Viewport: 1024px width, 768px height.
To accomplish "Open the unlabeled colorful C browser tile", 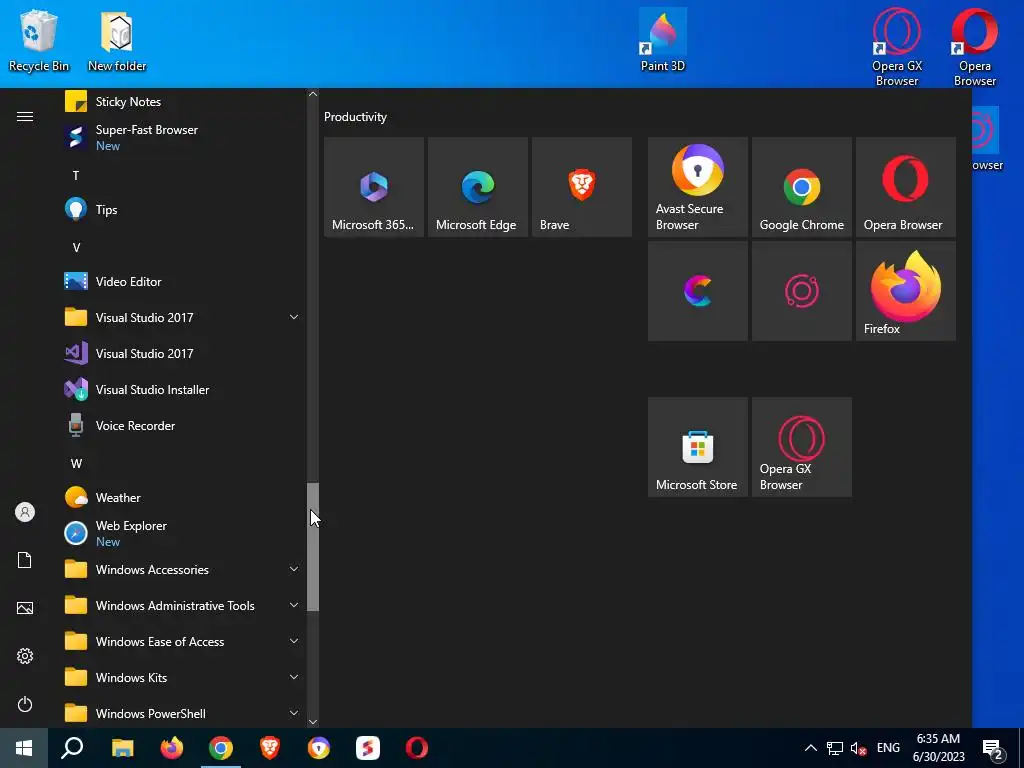I will [697, 291].
